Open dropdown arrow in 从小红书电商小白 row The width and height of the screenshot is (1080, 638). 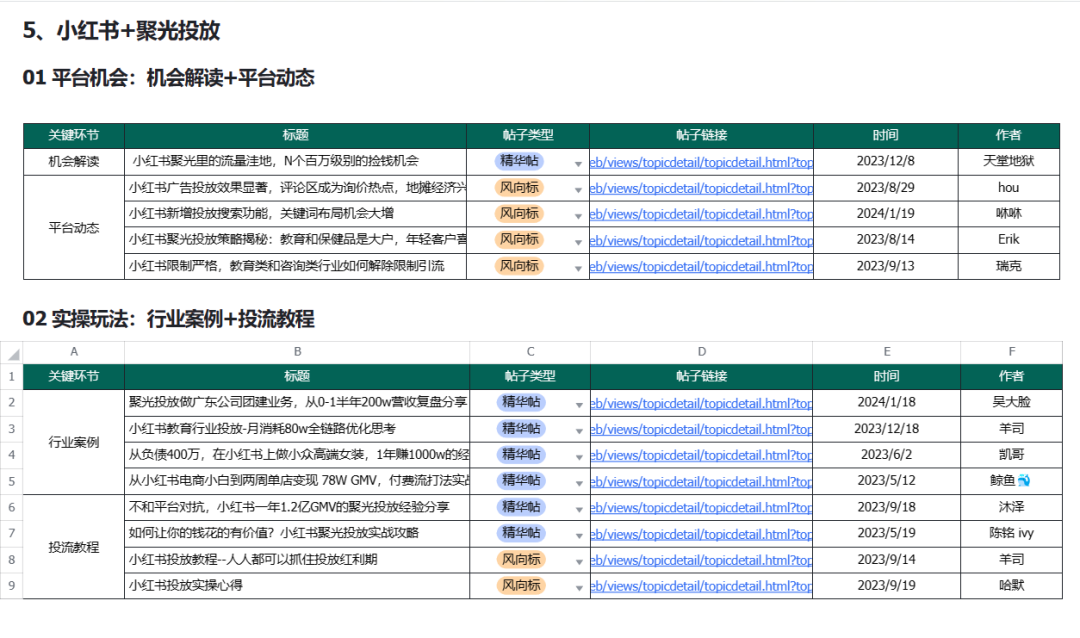(x=579, y=484)
